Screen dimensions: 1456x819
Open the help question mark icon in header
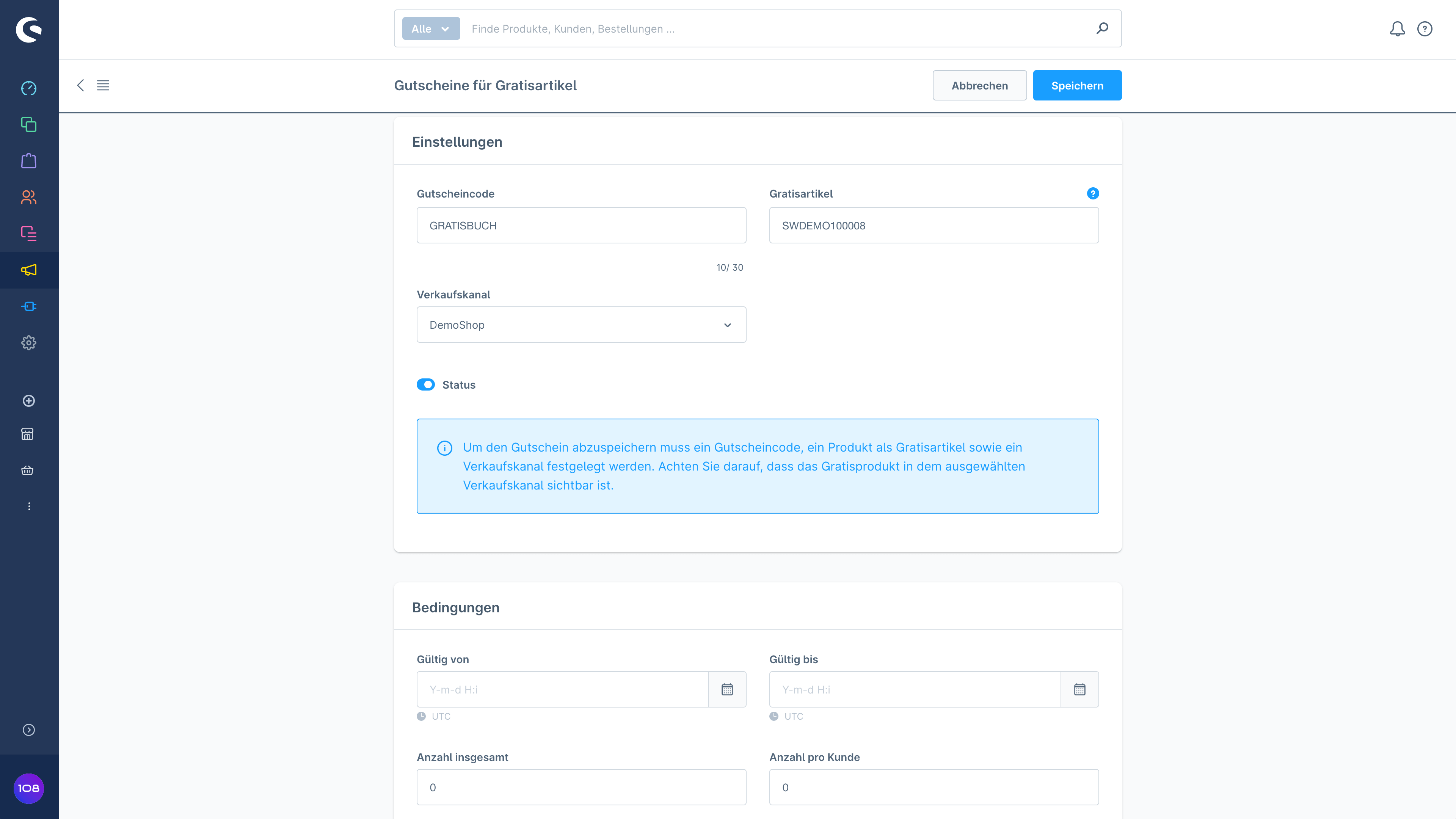coord(1425,29)
